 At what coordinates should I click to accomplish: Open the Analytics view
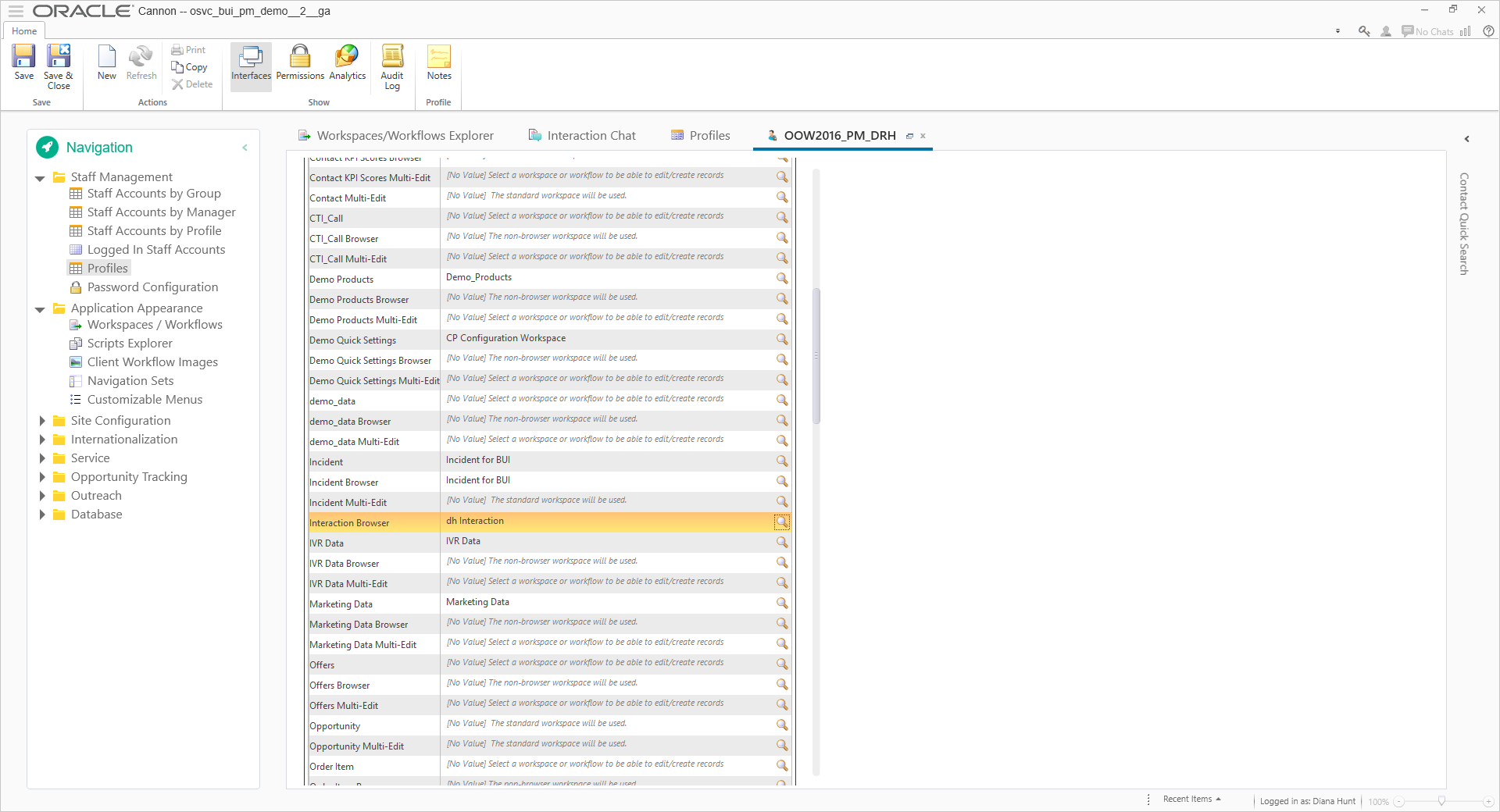click(x=347, y=62)
